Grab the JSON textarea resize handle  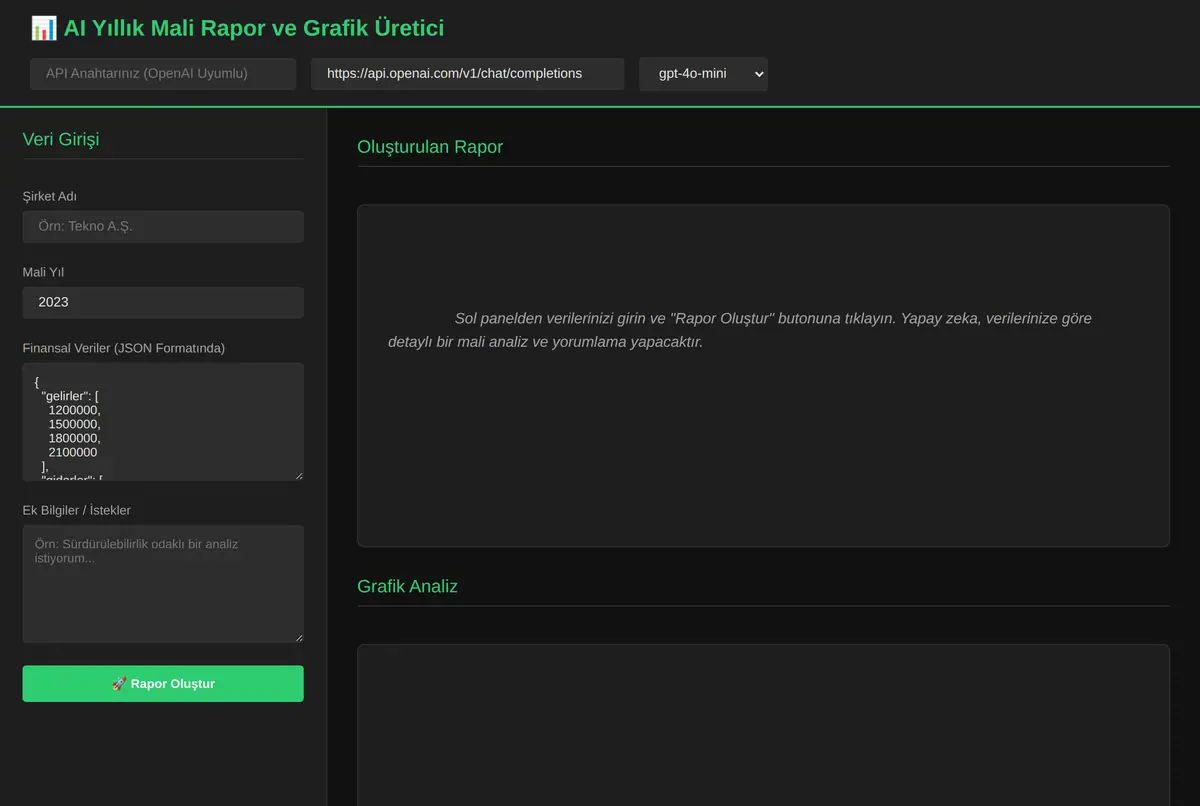297,474
